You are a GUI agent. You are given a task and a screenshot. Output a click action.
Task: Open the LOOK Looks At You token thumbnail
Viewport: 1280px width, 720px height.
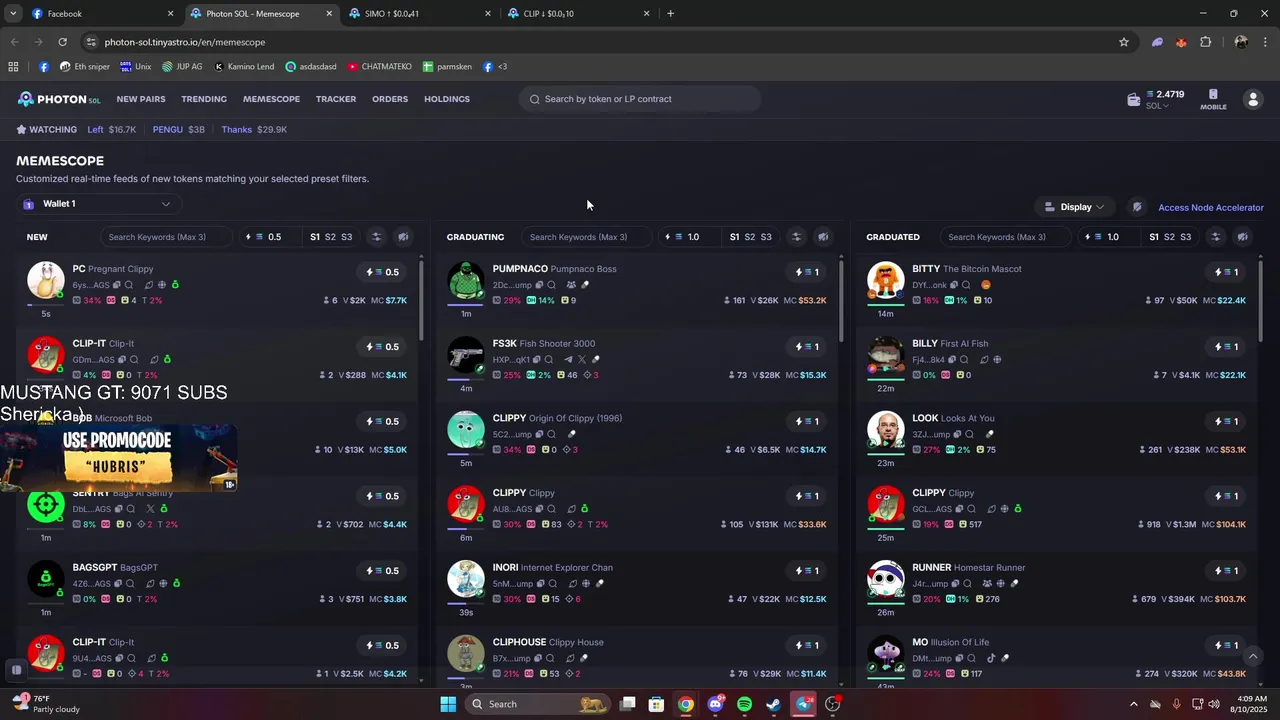click(x=885, y=430)
